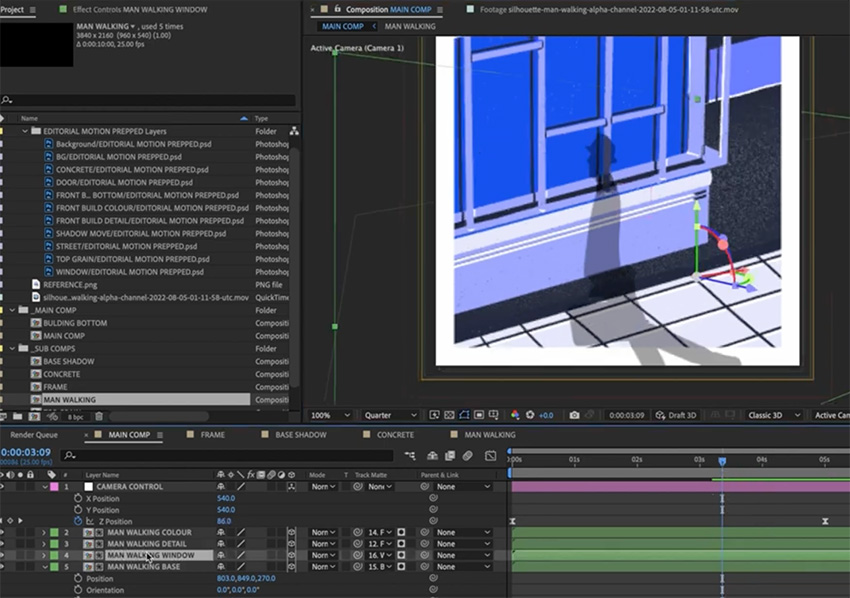850x598 pixels.
Task: Click the 8 bpc color depth button
Action: click(76, 415)
